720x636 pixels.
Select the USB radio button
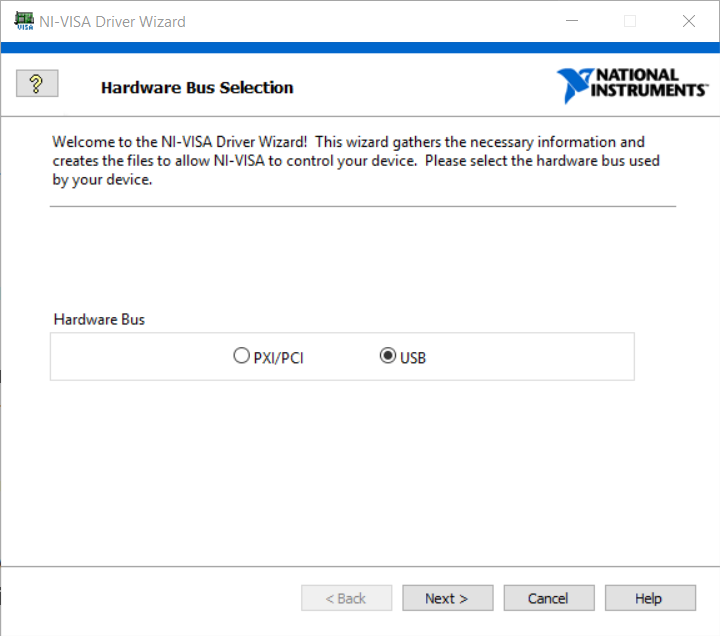pos(388,356)
